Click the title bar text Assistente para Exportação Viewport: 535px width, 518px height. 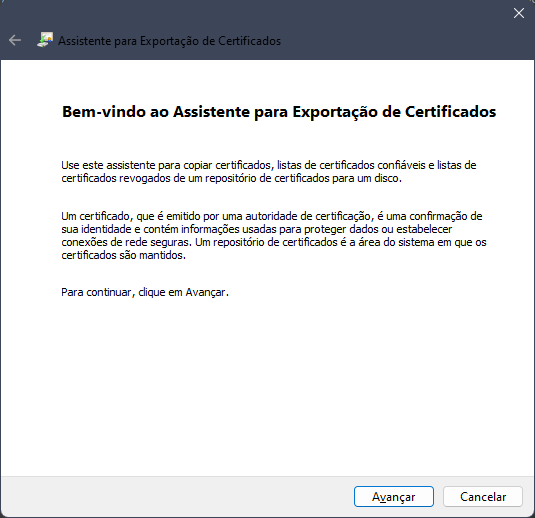coord(142,41)
